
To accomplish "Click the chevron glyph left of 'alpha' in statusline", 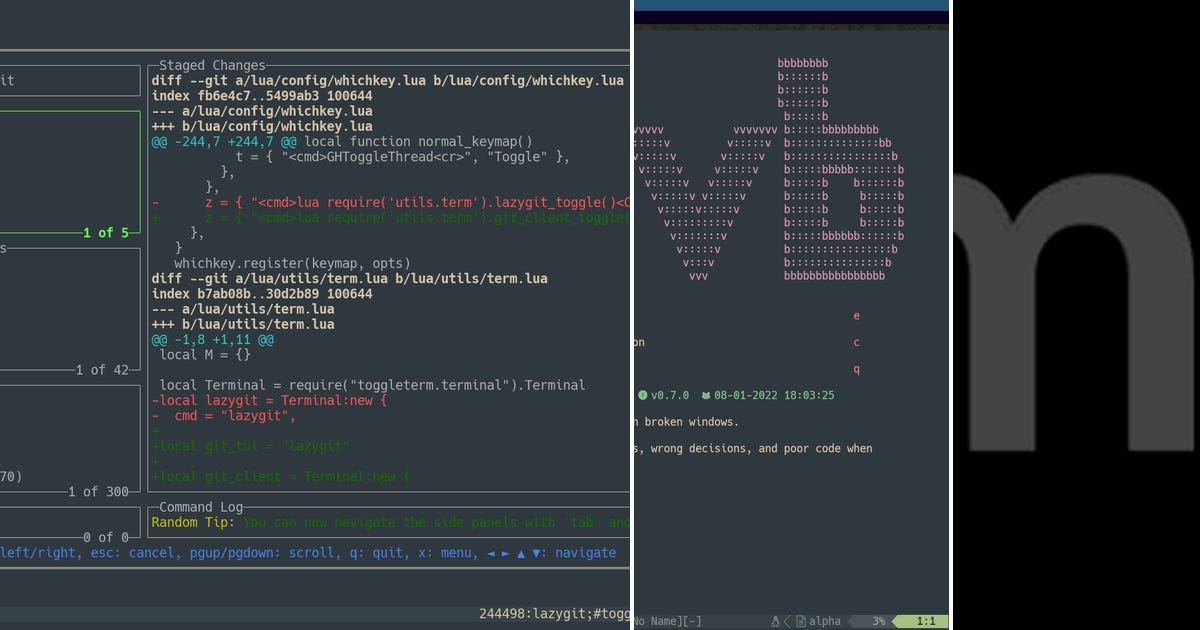I will (x=786, y=620).
